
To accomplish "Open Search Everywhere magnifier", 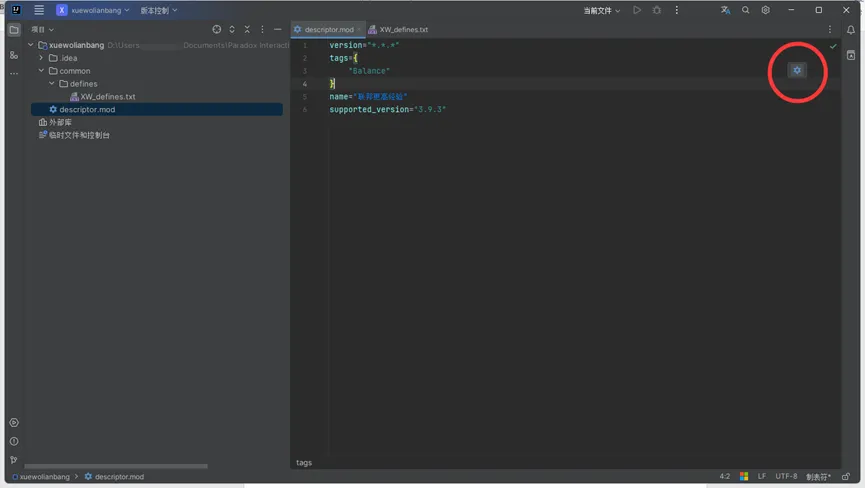I will click(745, 10).
